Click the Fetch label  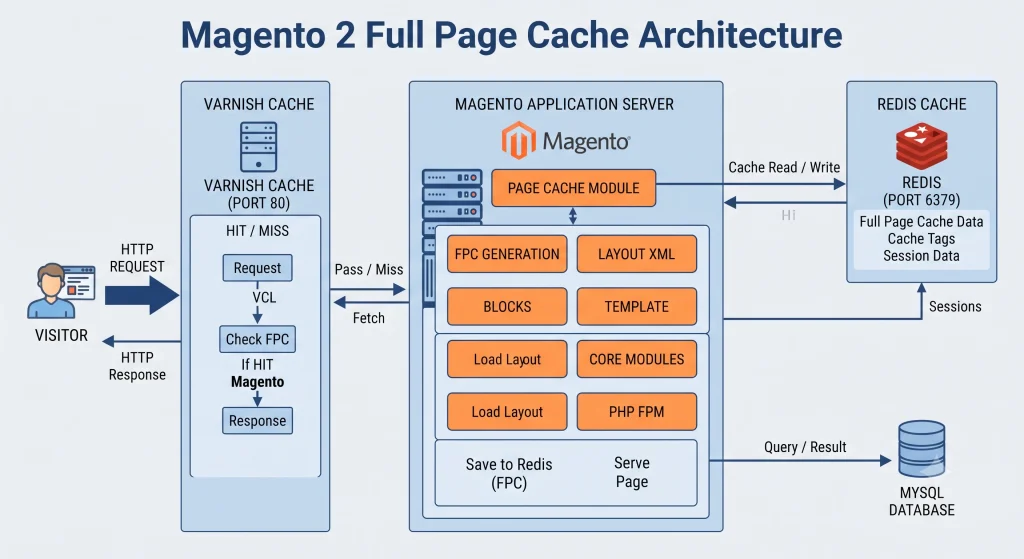point(369,318)
